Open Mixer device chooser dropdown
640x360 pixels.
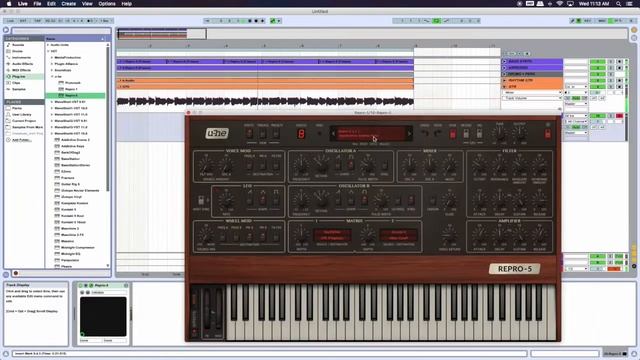533,93
